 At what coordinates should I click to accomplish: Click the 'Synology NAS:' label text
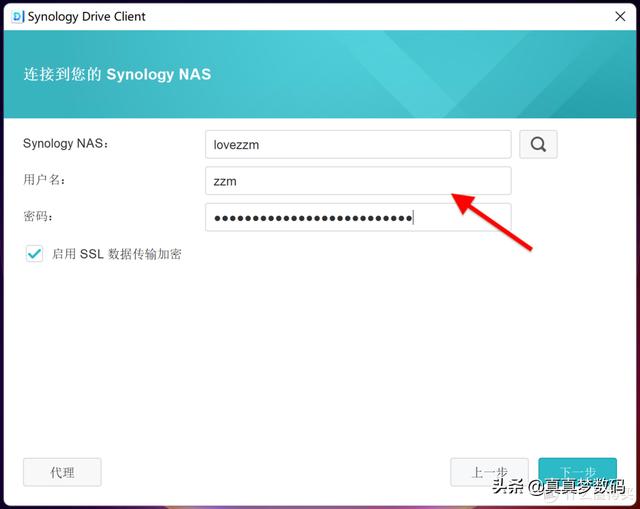[66, 144]
